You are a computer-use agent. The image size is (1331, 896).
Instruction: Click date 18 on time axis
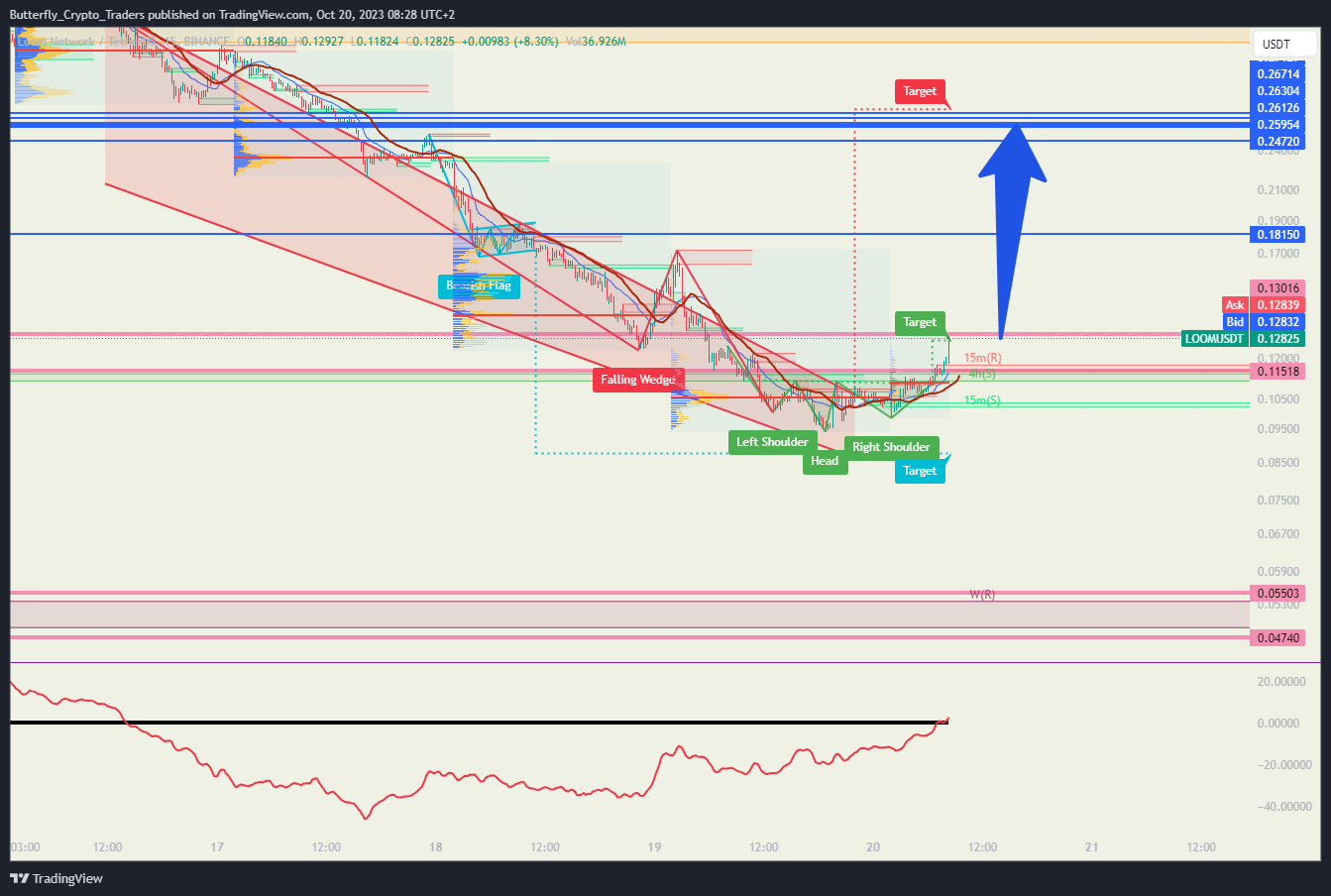tap(436, 847)
